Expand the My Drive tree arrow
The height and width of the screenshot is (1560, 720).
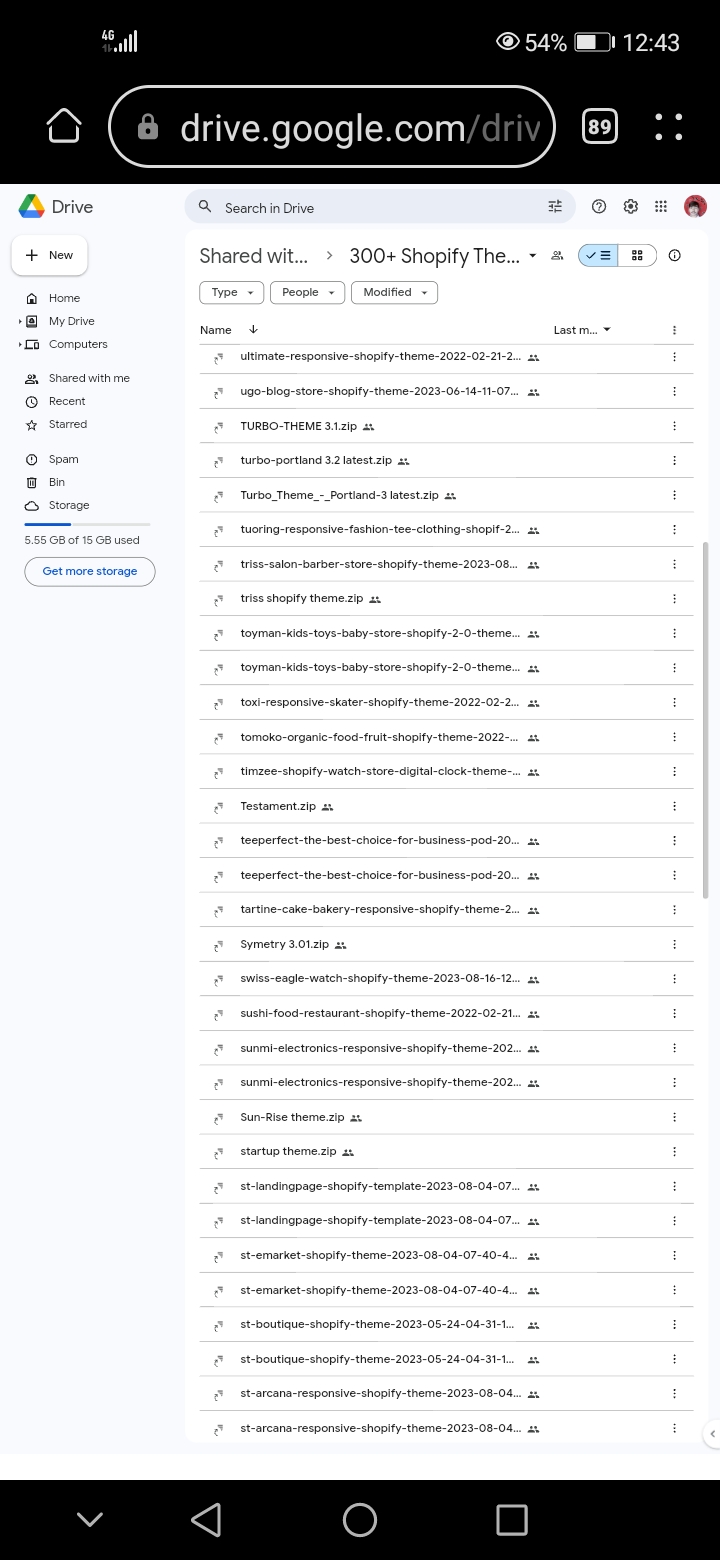20,321
